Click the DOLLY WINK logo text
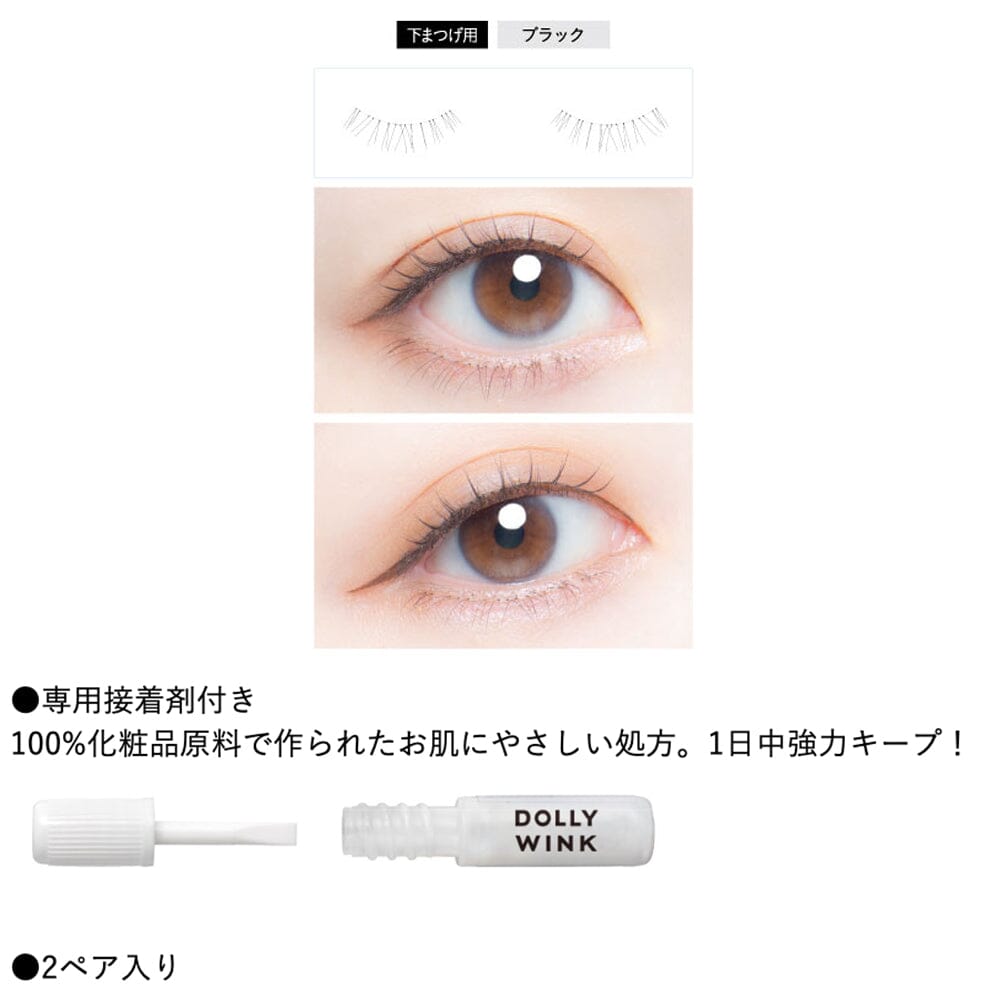The image size is (1000, 1000). coord(555,830)
